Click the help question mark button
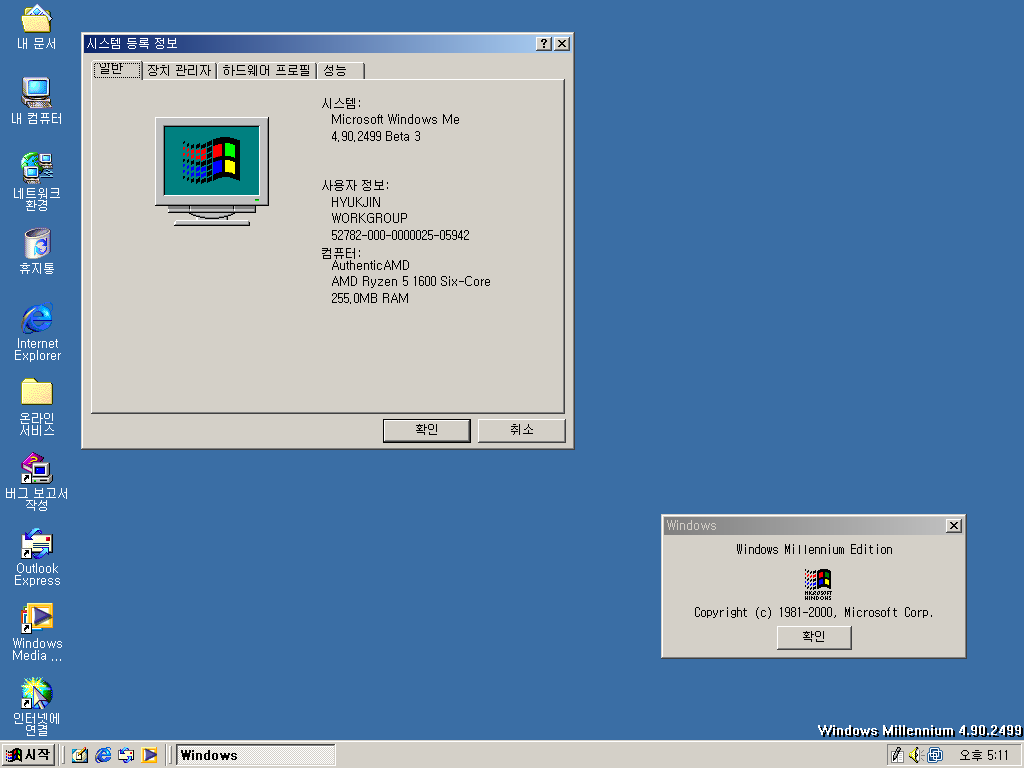The width and height of the screenshot is (1024, 768). pos(544,43)
